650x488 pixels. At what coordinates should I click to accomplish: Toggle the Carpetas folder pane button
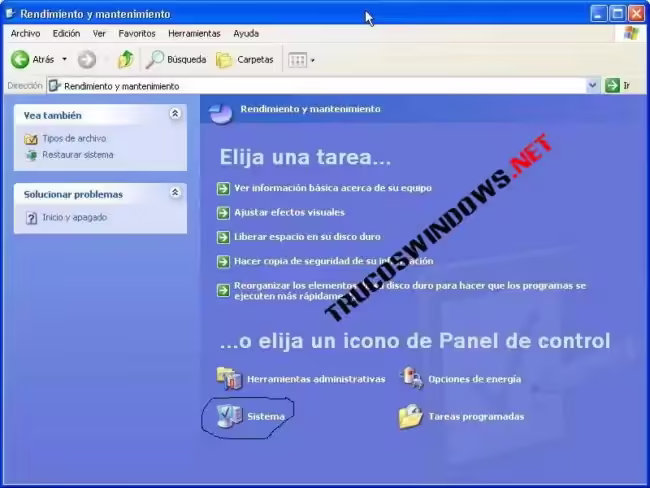[245, 60]
